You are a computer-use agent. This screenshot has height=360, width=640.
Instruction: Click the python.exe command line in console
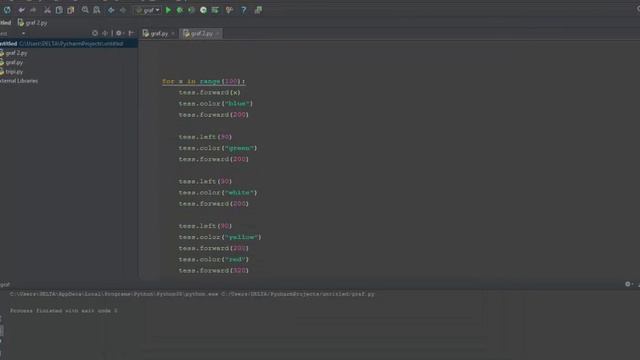(x=192, y=294)
